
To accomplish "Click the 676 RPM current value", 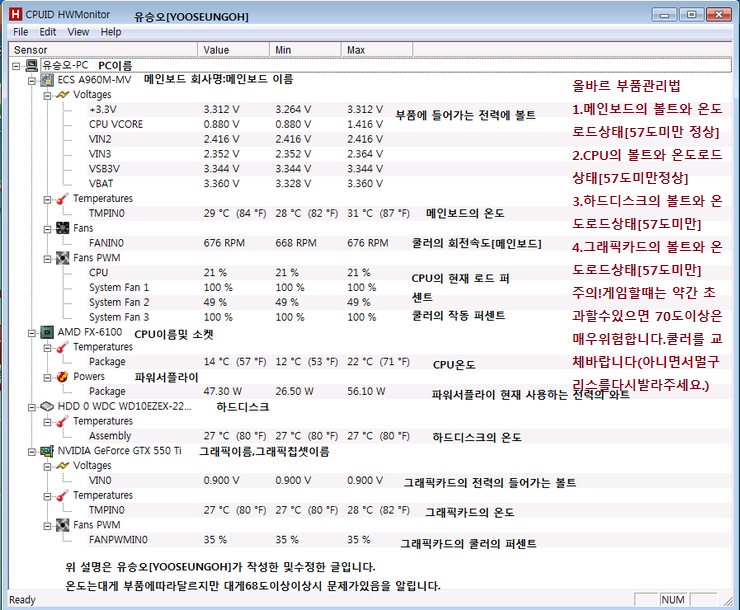I will [x=224, y=243].
